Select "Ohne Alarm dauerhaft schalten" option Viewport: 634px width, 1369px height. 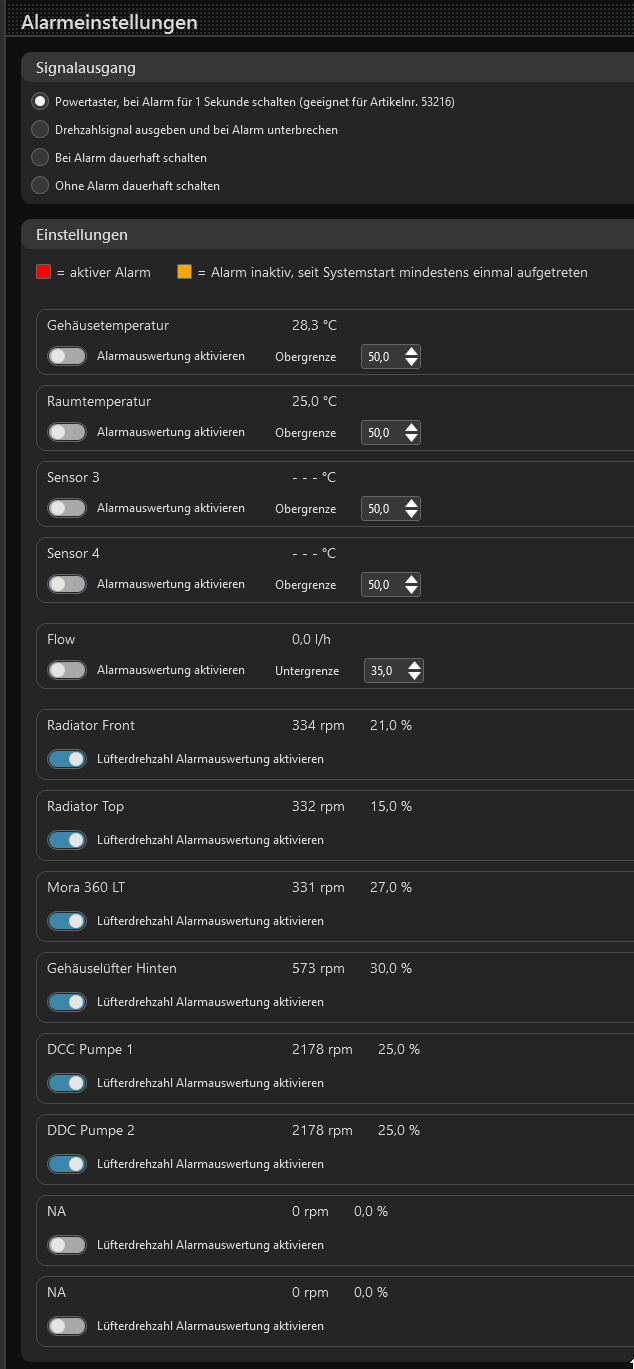[x=40, y=185]
